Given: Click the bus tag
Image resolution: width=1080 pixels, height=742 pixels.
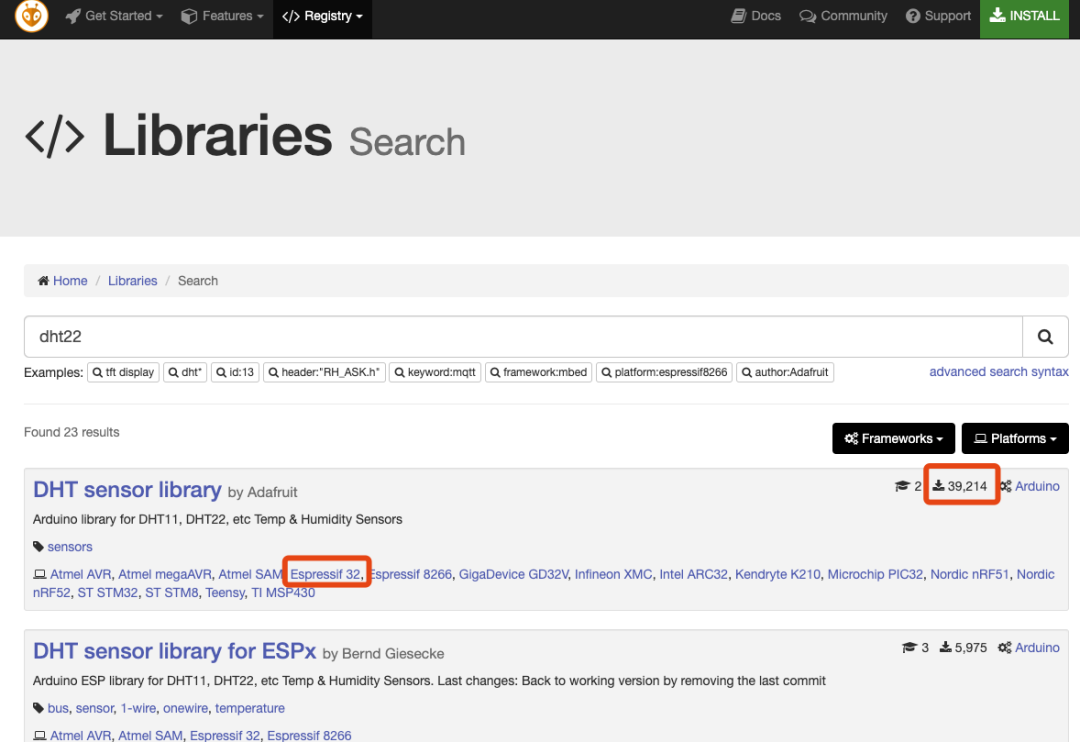Looking at the screenshot, I should click(x=58, y=708).
